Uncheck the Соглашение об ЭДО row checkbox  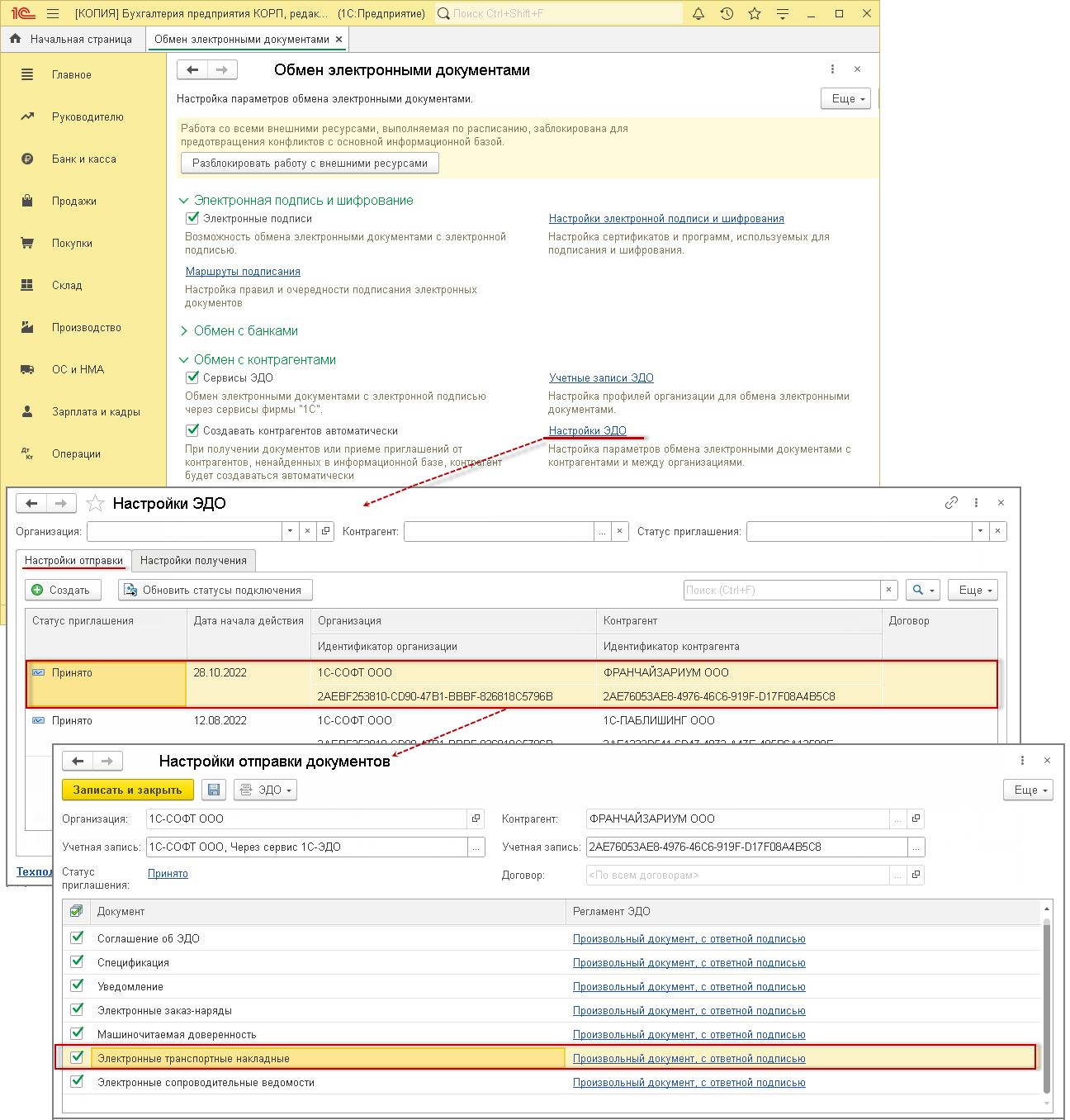click(77, 937)
